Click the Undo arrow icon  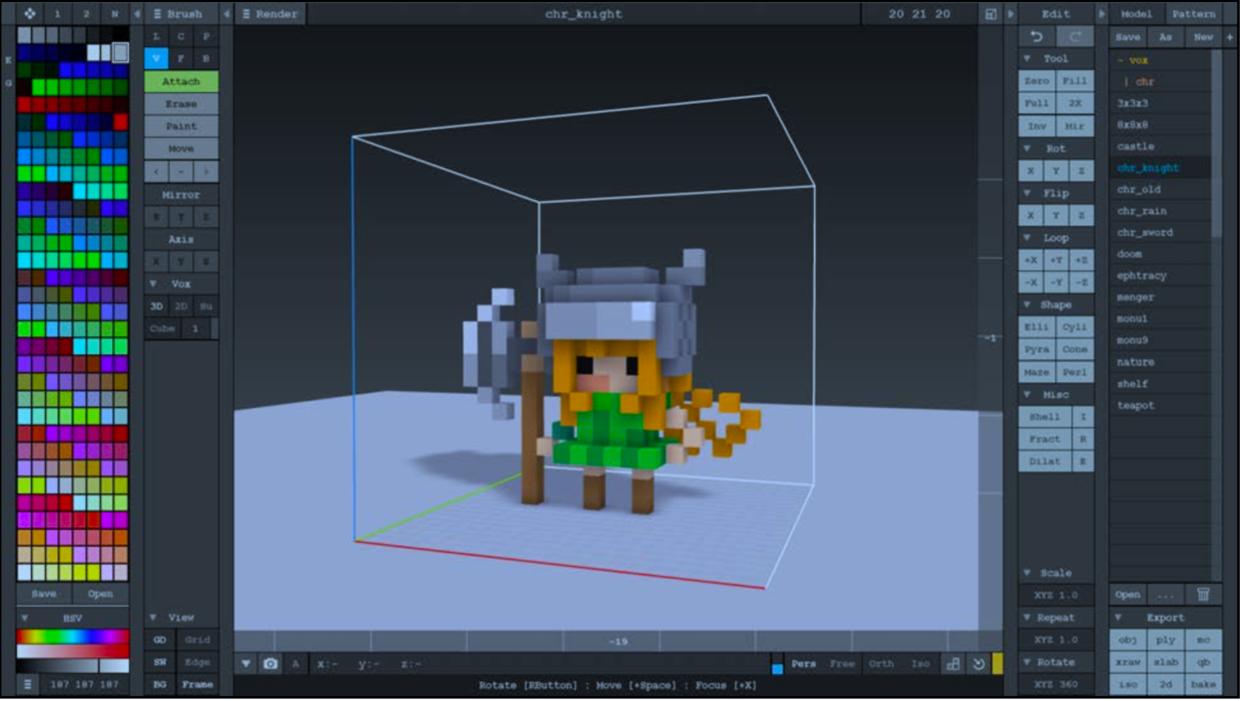[1037, 37]
